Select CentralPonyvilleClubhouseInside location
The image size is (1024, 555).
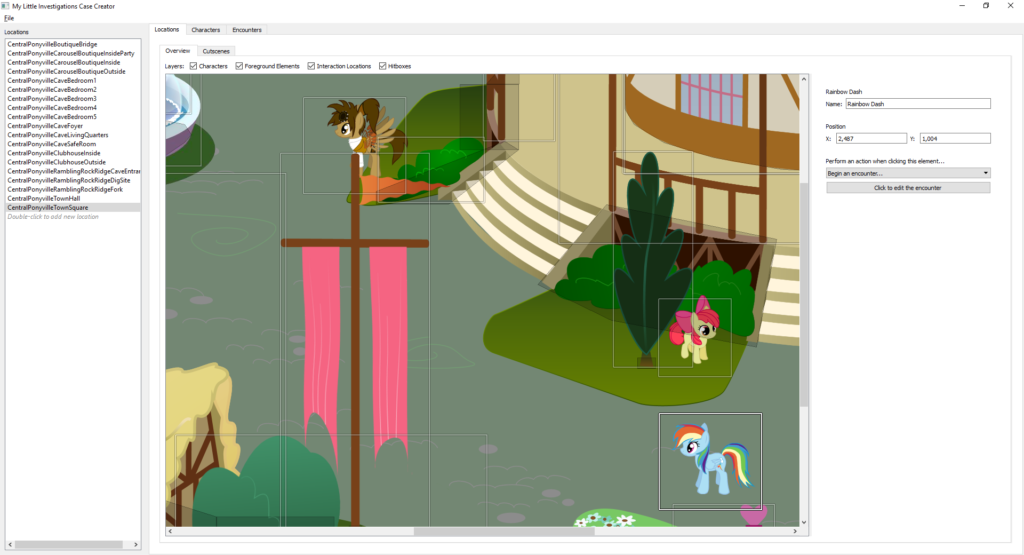point(54,153)
